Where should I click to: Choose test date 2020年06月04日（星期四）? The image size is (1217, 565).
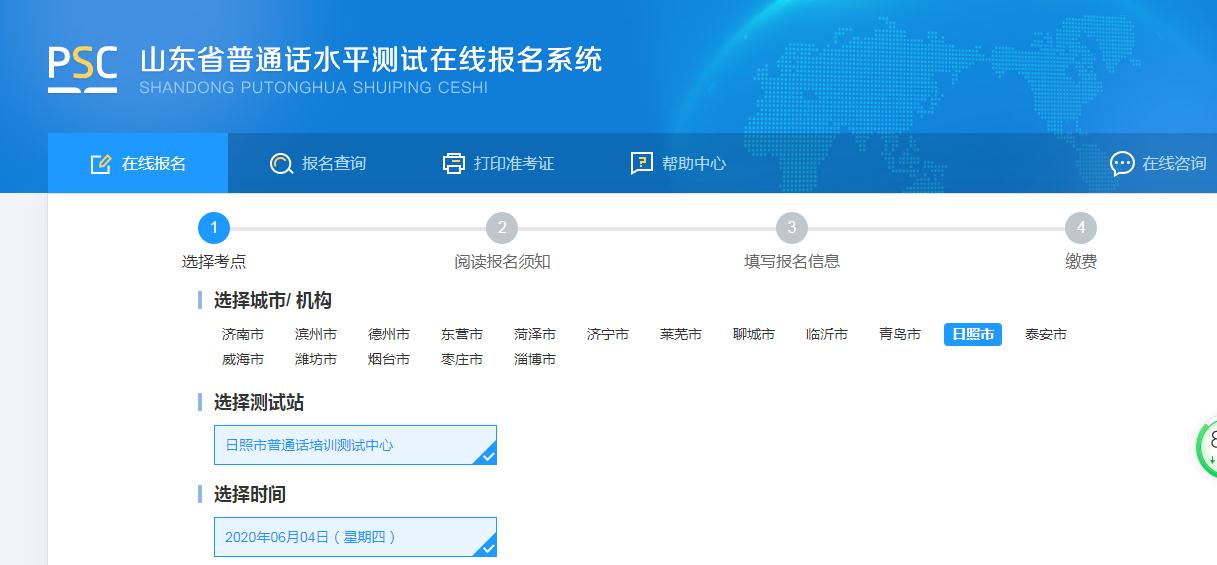[355, 537]
